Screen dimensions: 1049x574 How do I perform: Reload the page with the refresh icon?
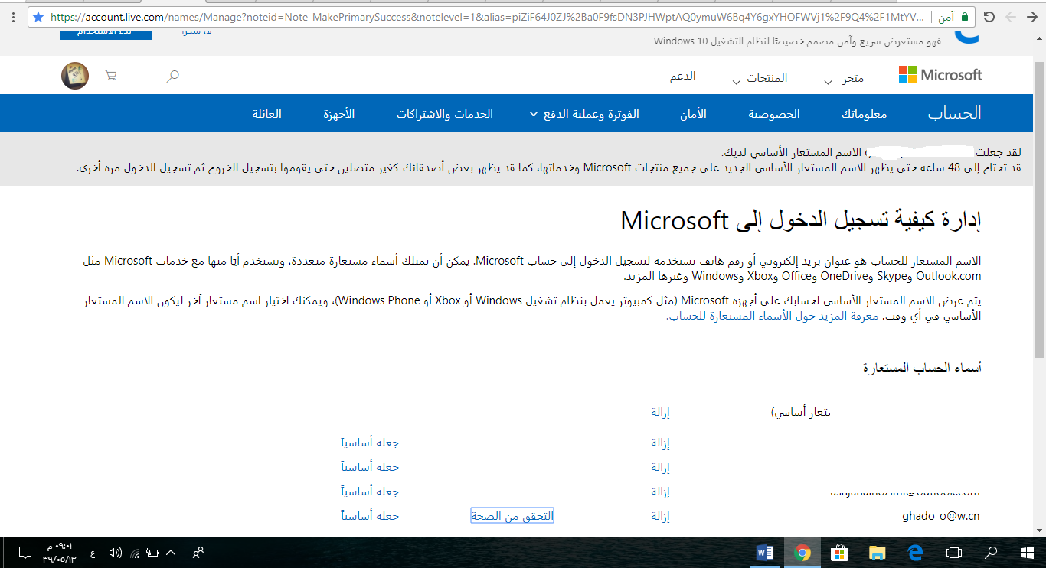click(x=989, y=17)
